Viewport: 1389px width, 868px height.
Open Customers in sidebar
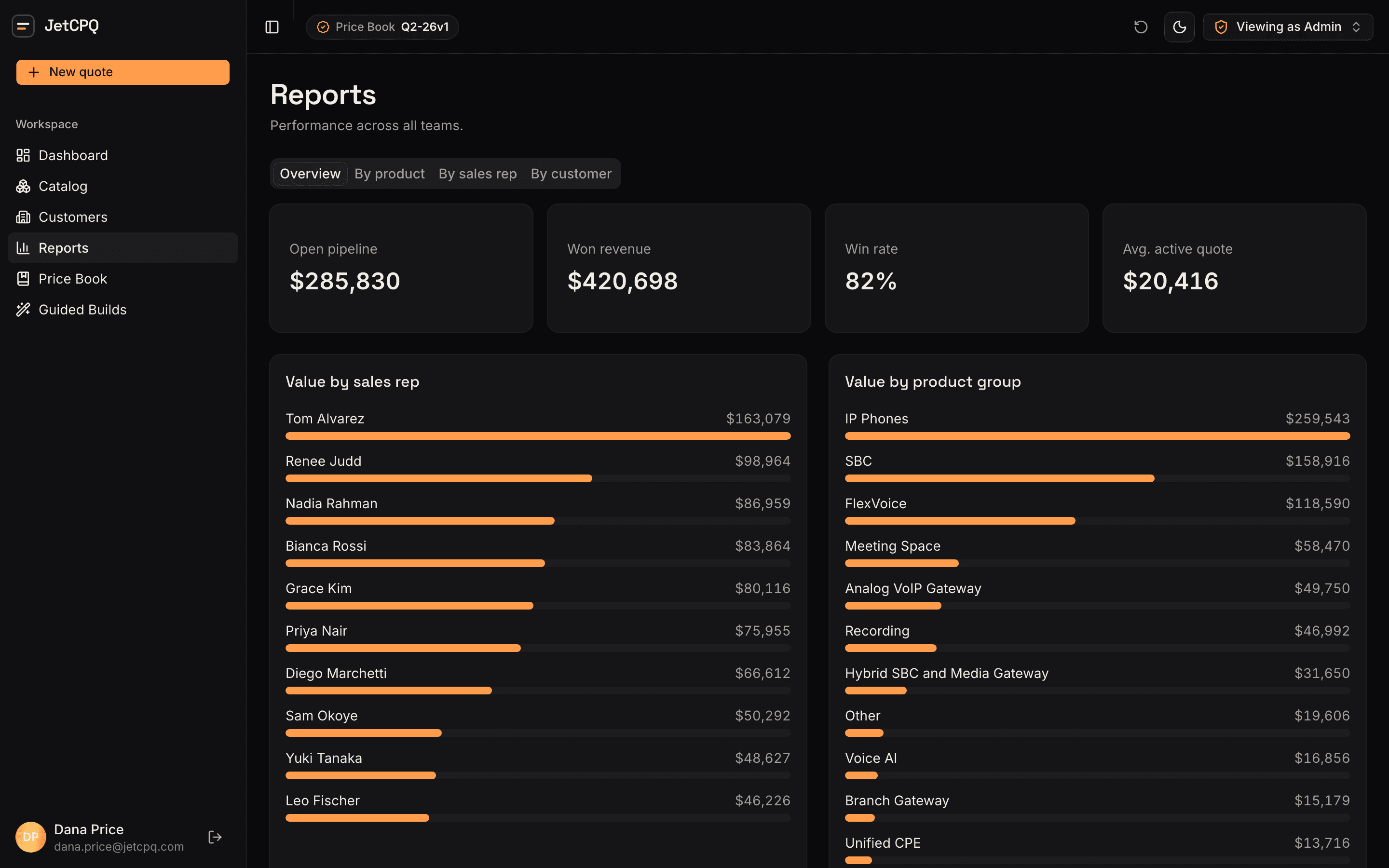[x=123, y=217]
